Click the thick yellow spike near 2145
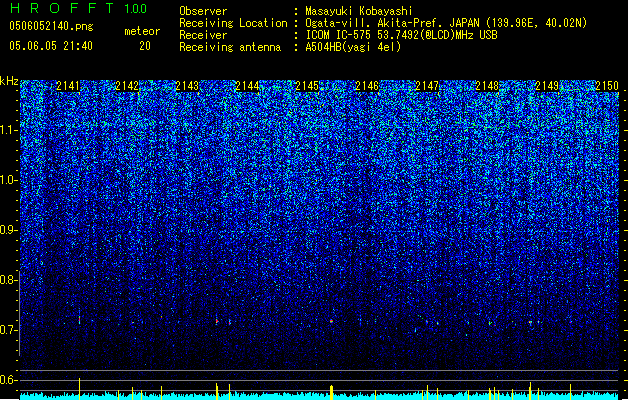Image resolution: width=629 pixels, height=400 pixels. coord(331,392)
